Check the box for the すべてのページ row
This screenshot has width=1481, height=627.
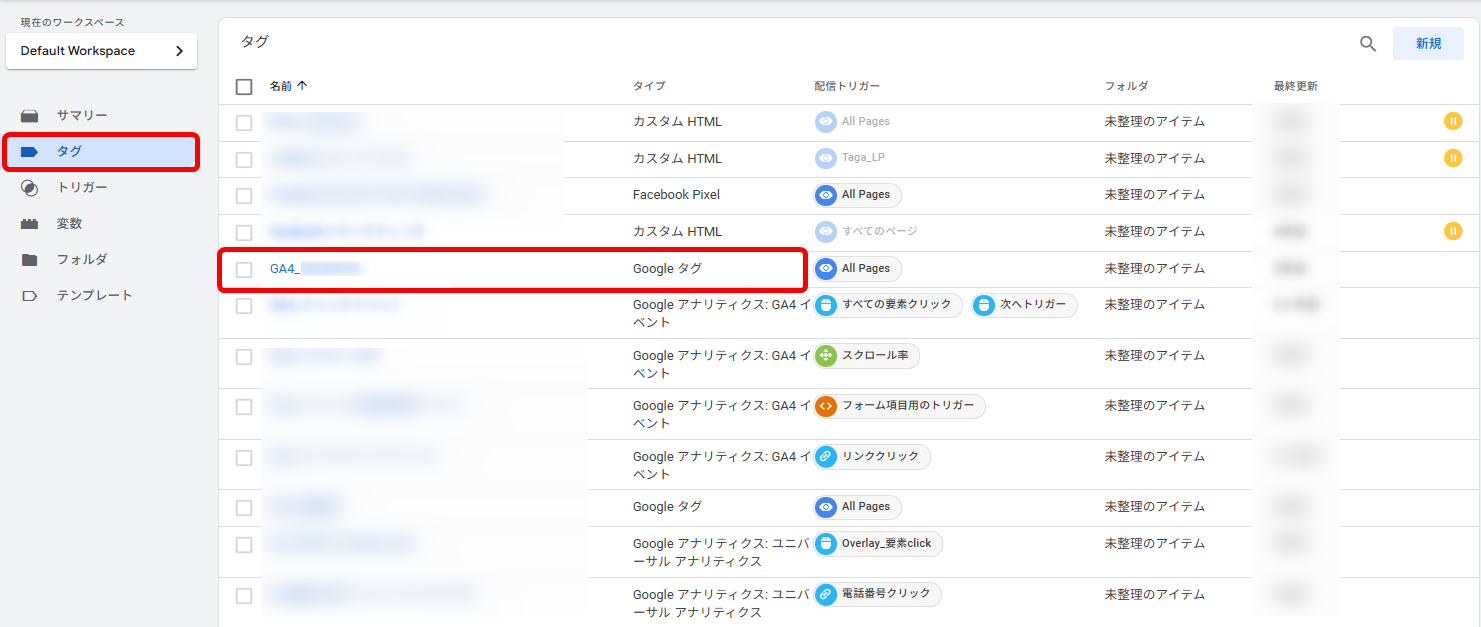[x=244, y=232]
